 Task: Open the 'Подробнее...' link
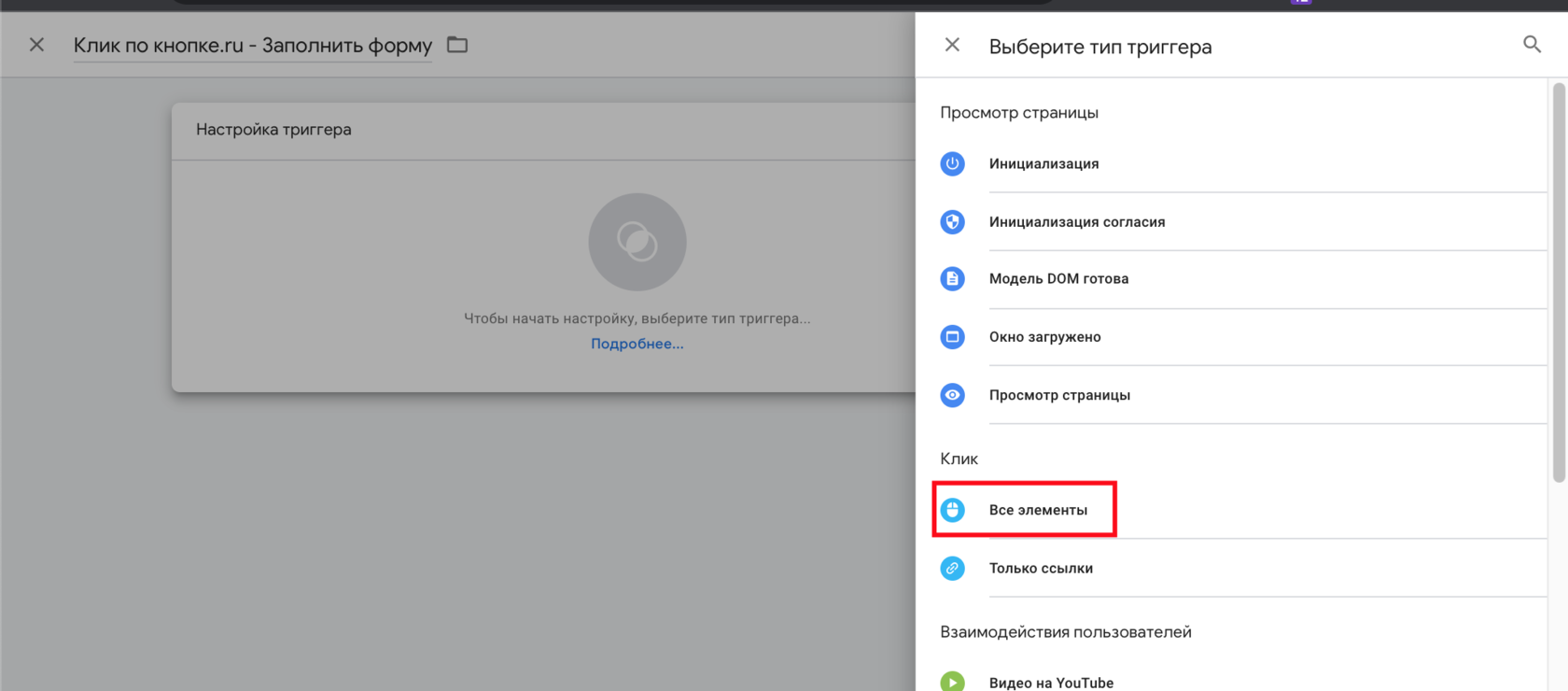[637, 344]
